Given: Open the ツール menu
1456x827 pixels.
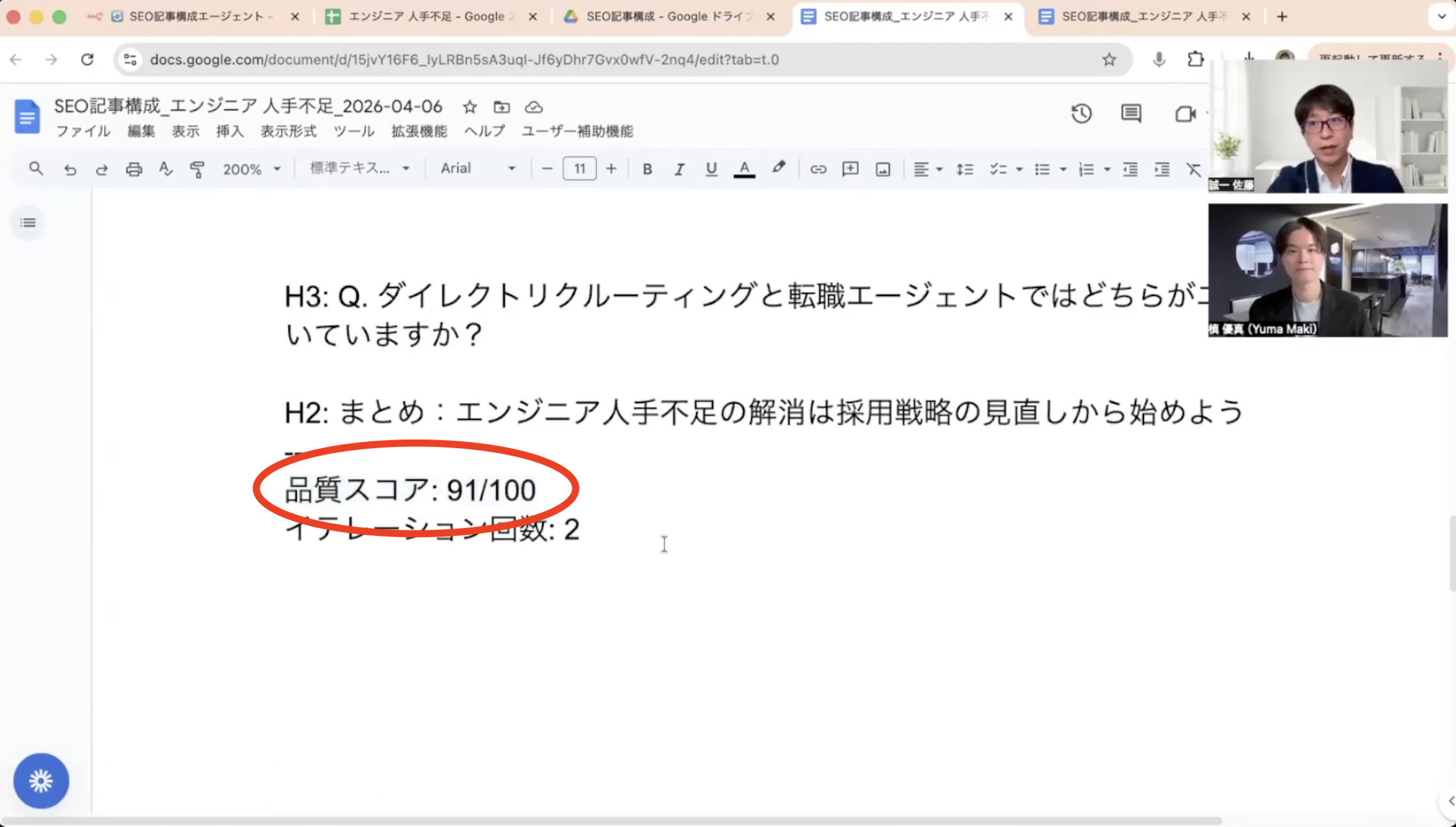Looking at the screenshot, I should coord(354,131).
